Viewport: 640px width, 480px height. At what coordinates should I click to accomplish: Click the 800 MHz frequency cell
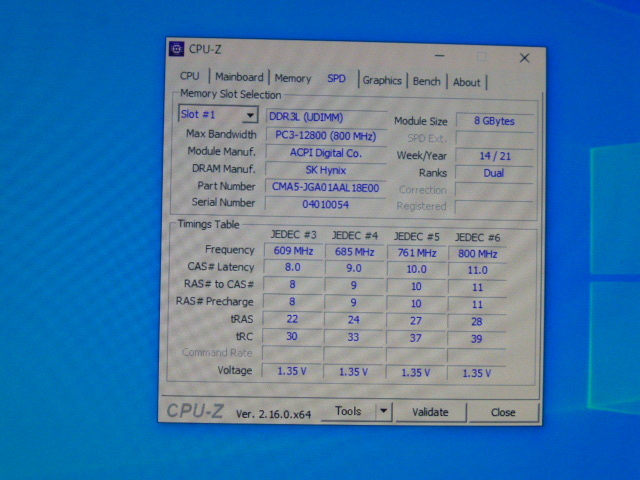[478, 254]
